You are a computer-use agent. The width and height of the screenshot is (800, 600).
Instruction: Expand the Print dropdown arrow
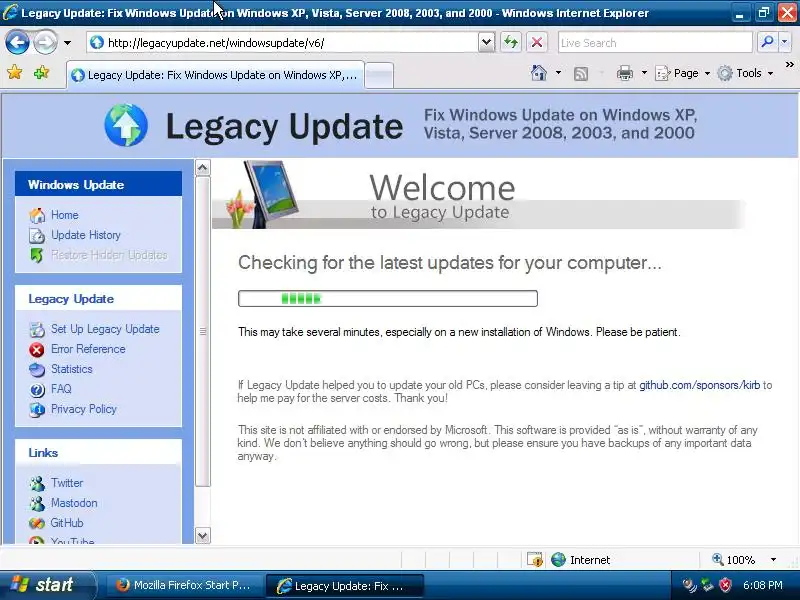click(644, 73)
